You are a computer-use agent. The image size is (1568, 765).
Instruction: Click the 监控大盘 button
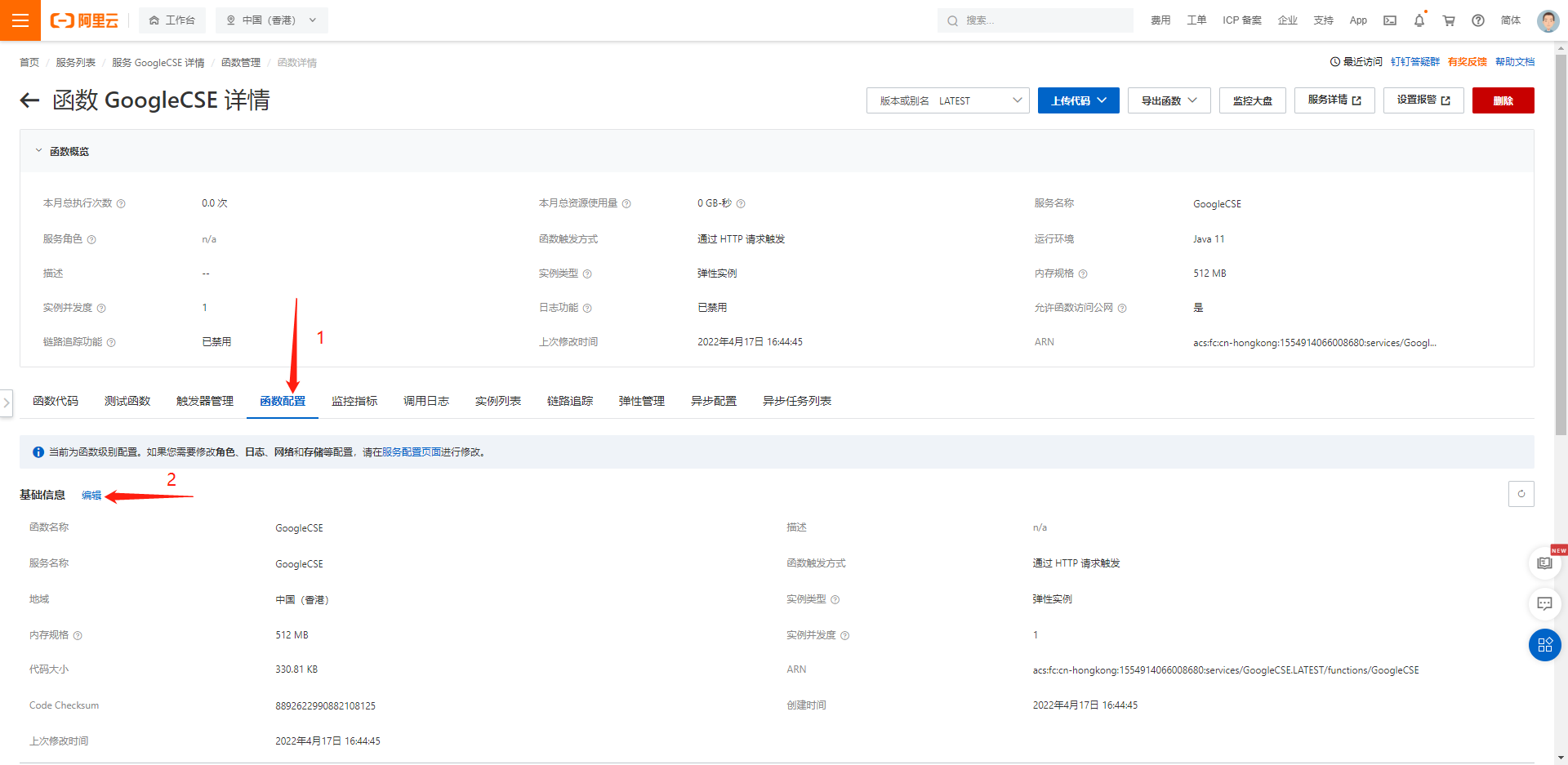1252,100
